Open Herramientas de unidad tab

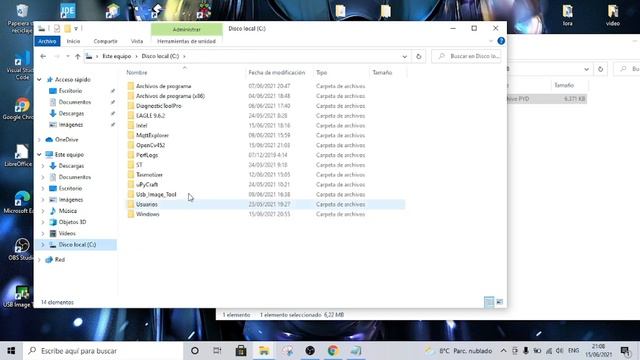click(x=187, y=41)
